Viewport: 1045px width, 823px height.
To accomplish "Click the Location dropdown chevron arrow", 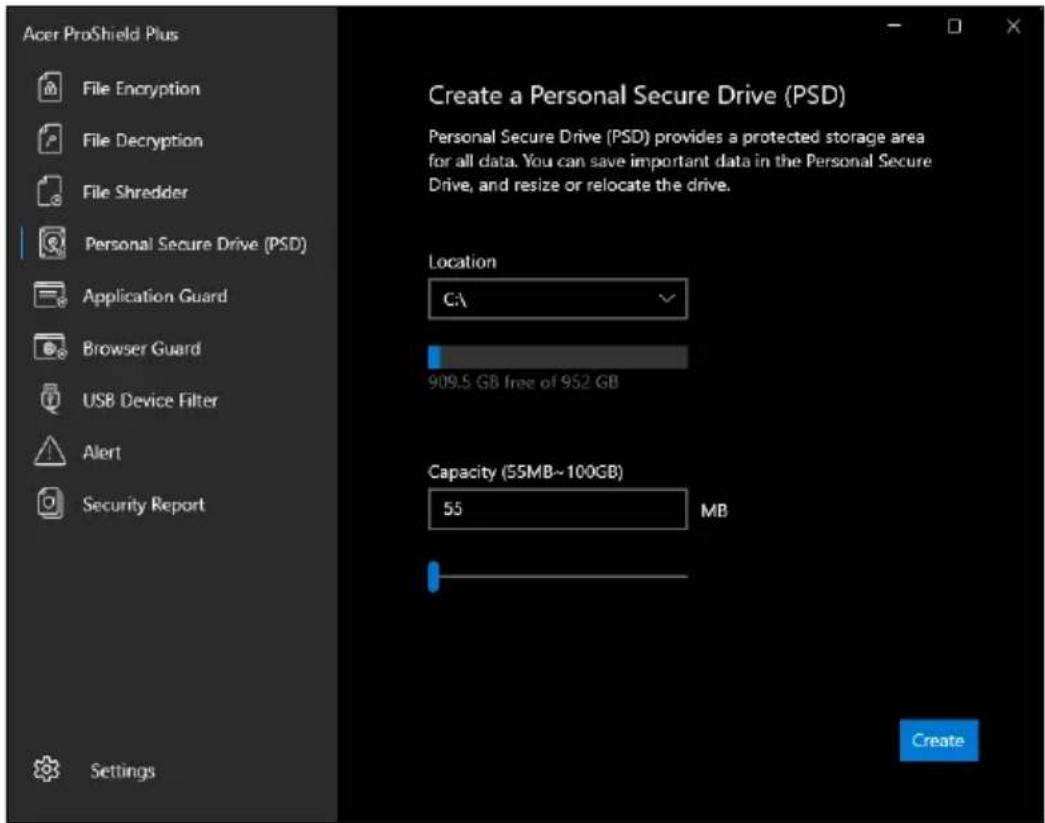I will pyautogui.click(x=667, y=299).
